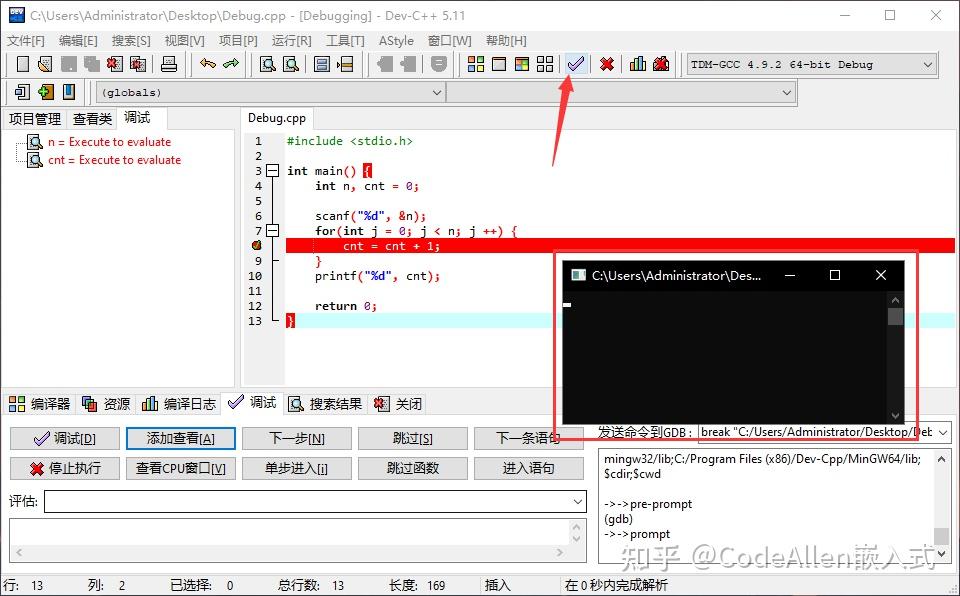Click the console window vertical scrollbar thumb
The image size is (960, 596).
(x=895, y=316)
